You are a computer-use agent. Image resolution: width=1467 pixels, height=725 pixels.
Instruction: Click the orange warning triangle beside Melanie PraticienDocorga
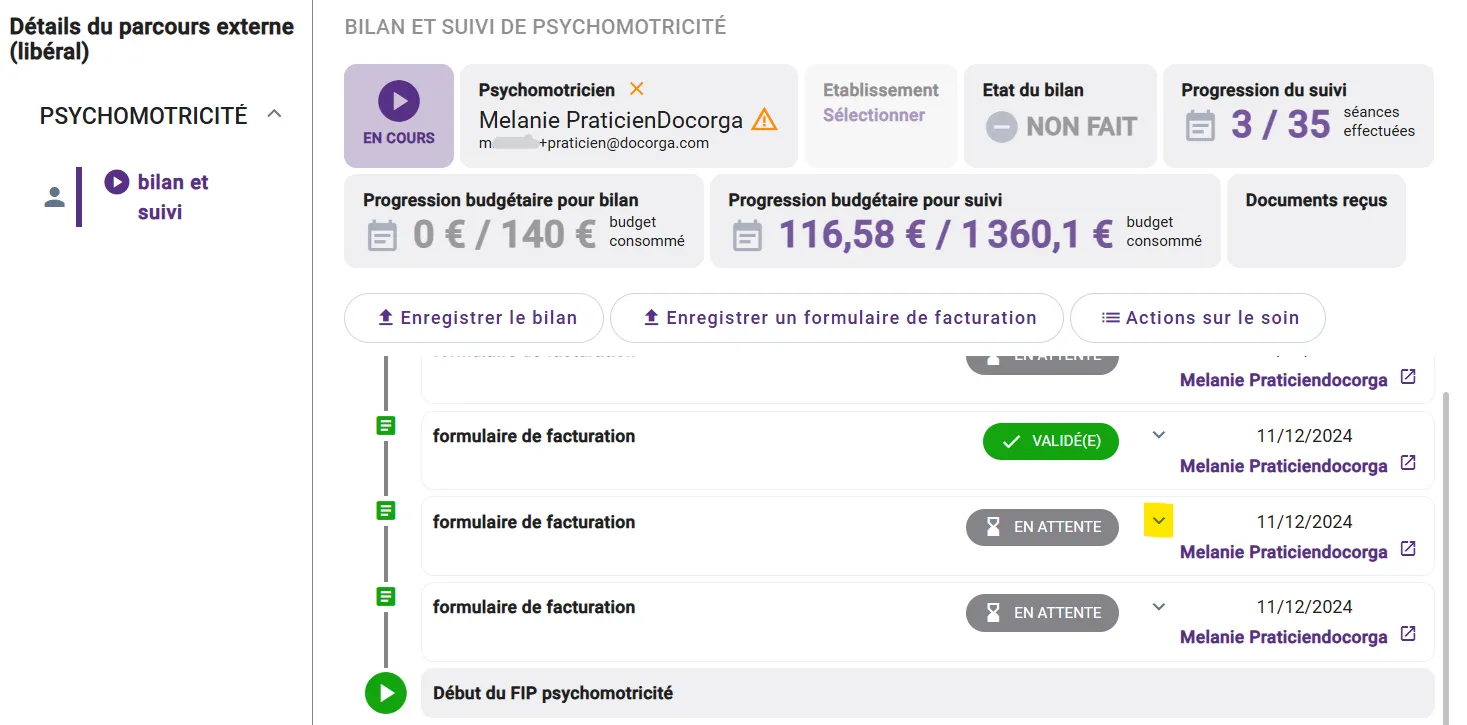[764, 120]
